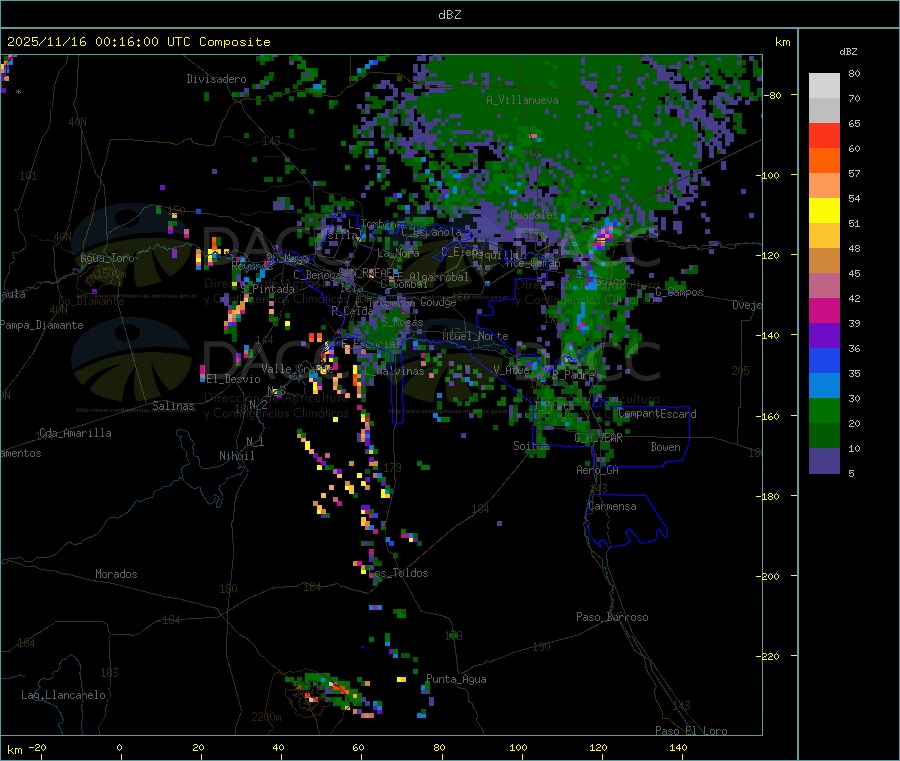Select the 80 dBZ light gray swatch
900x761 pixels.
click(x=824, y=86)
